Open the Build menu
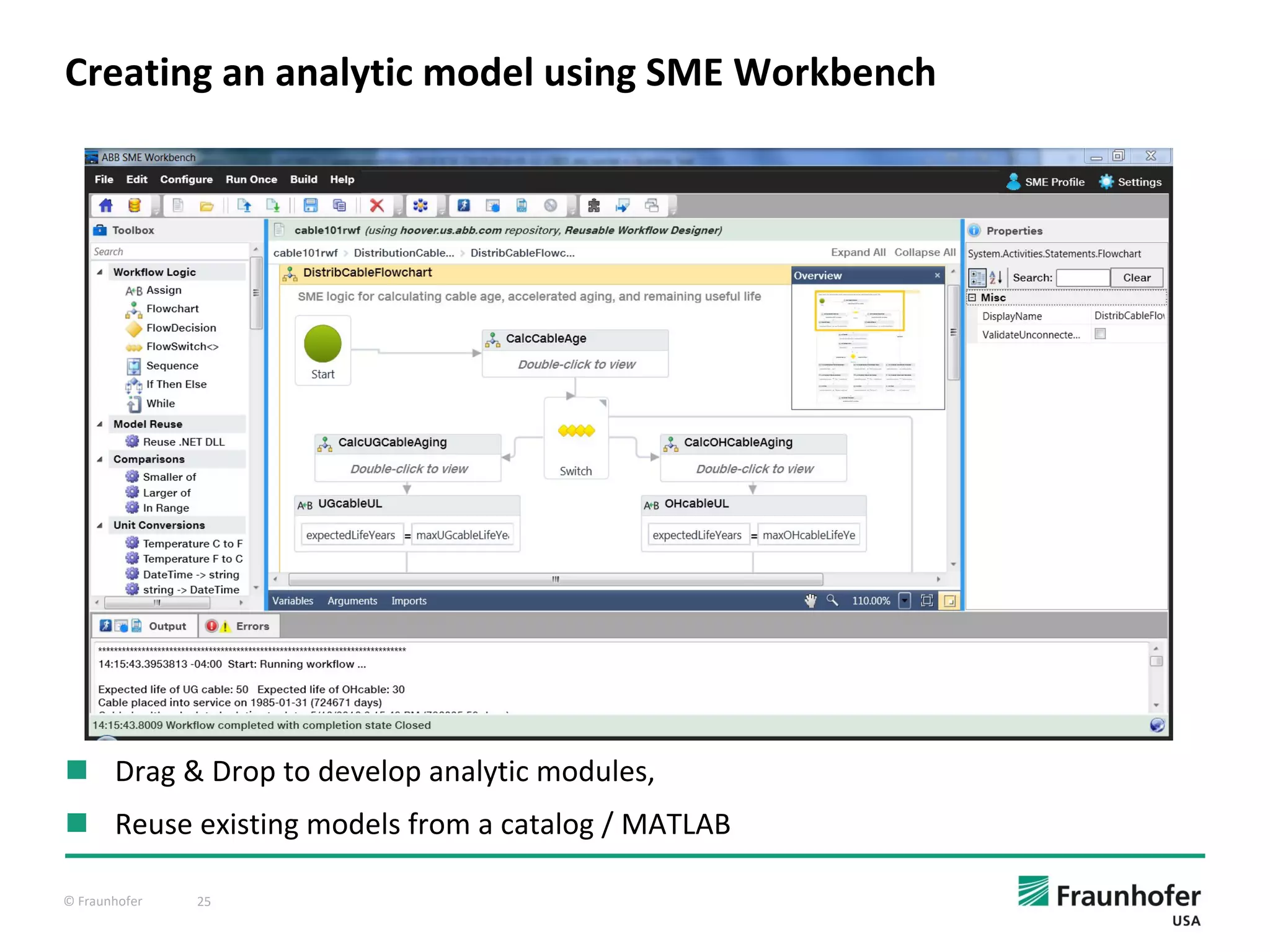1270x952 pixels. pos(304,179)
